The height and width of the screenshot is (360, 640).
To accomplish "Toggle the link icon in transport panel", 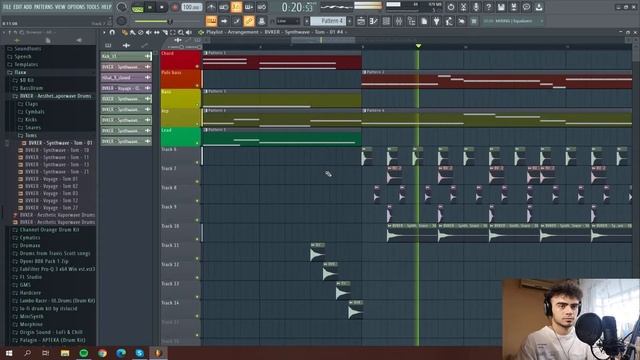I will (x=249, y=21).
